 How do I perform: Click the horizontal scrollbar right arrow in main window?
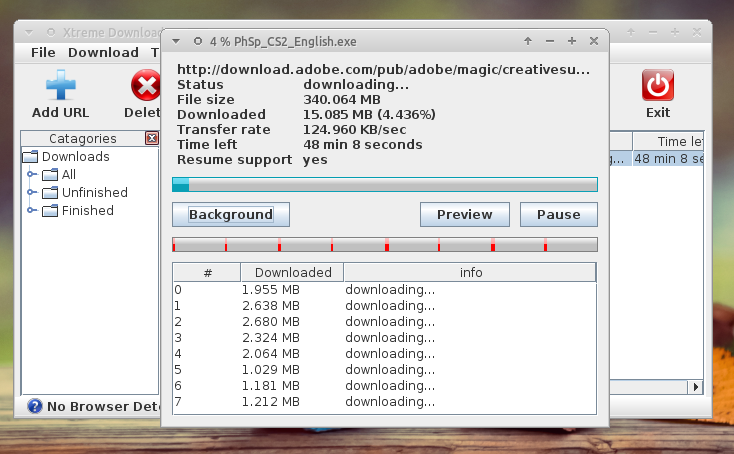pyautogui.click(x=695, y=387)
